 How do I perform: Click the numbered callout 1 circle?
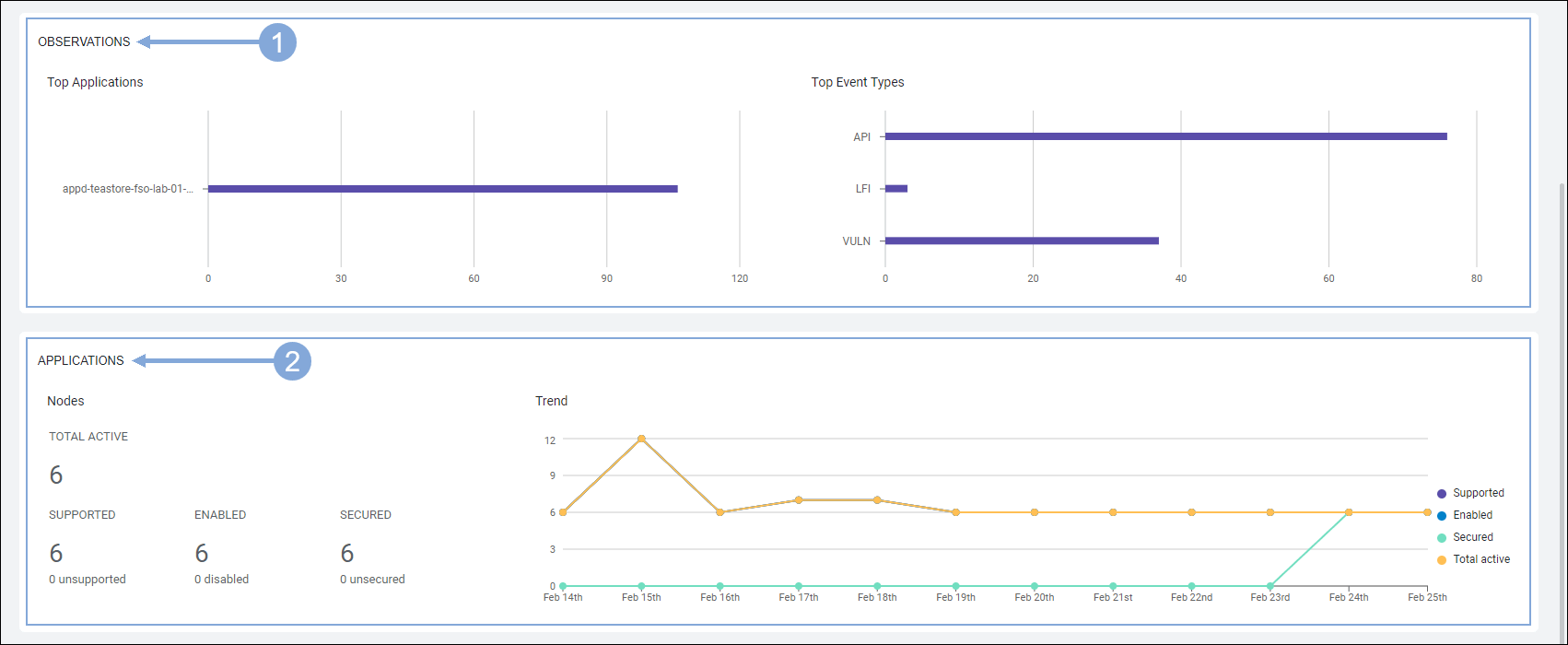(x=277, y=42)
